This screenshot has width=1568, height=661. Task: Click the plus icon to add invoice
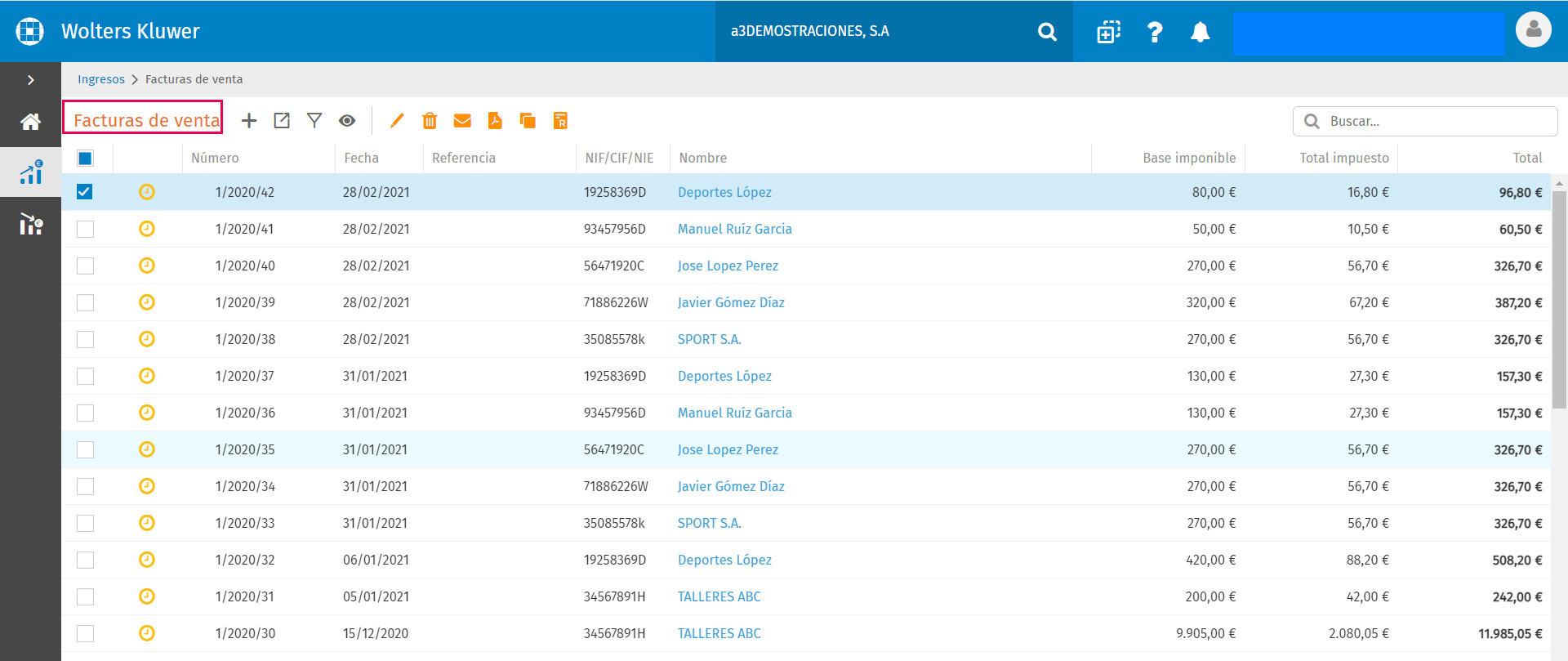tap(249, 121)
